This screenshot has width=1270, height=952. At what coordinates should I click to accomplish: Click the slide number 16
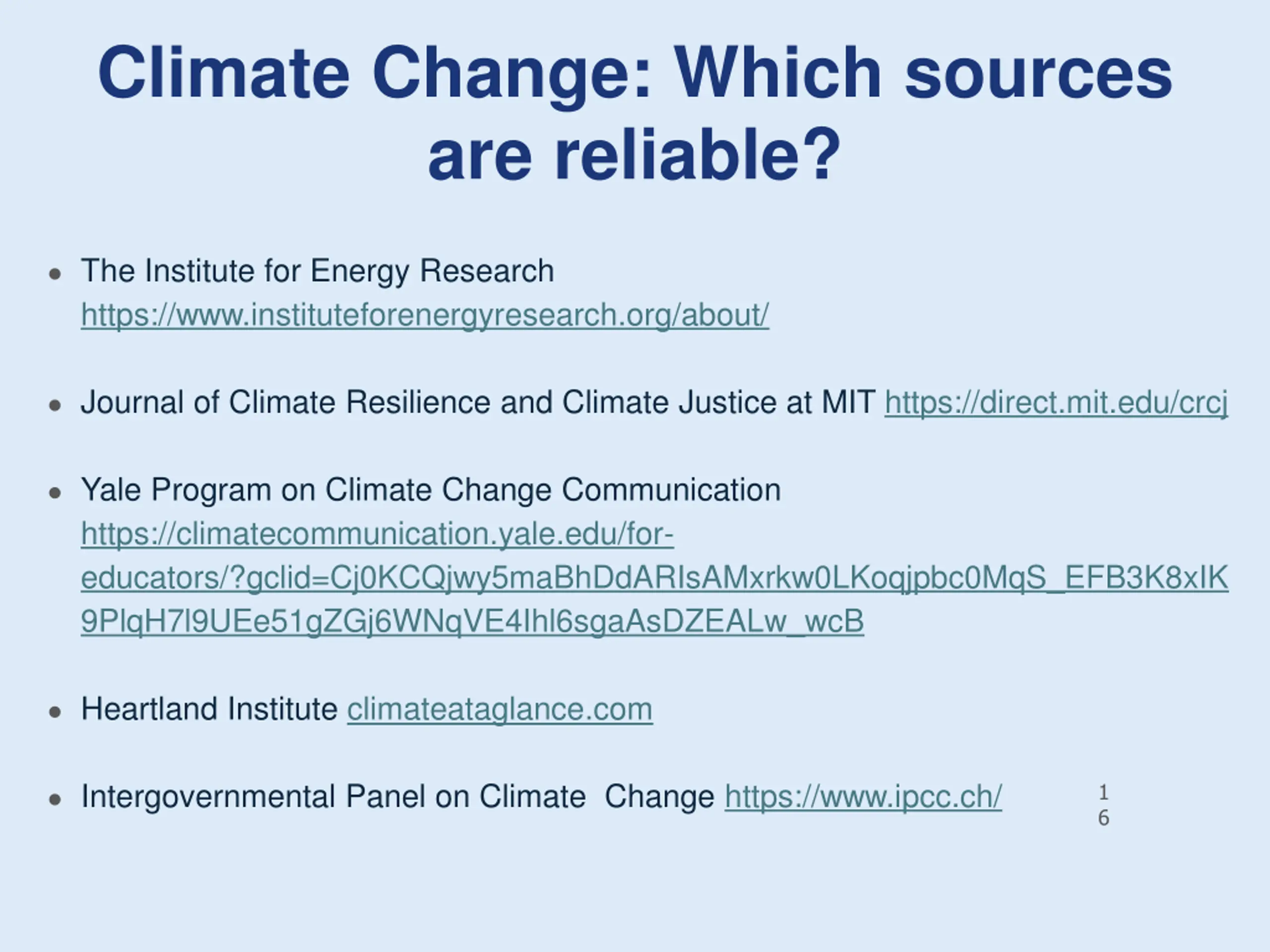pos(1103,805)
